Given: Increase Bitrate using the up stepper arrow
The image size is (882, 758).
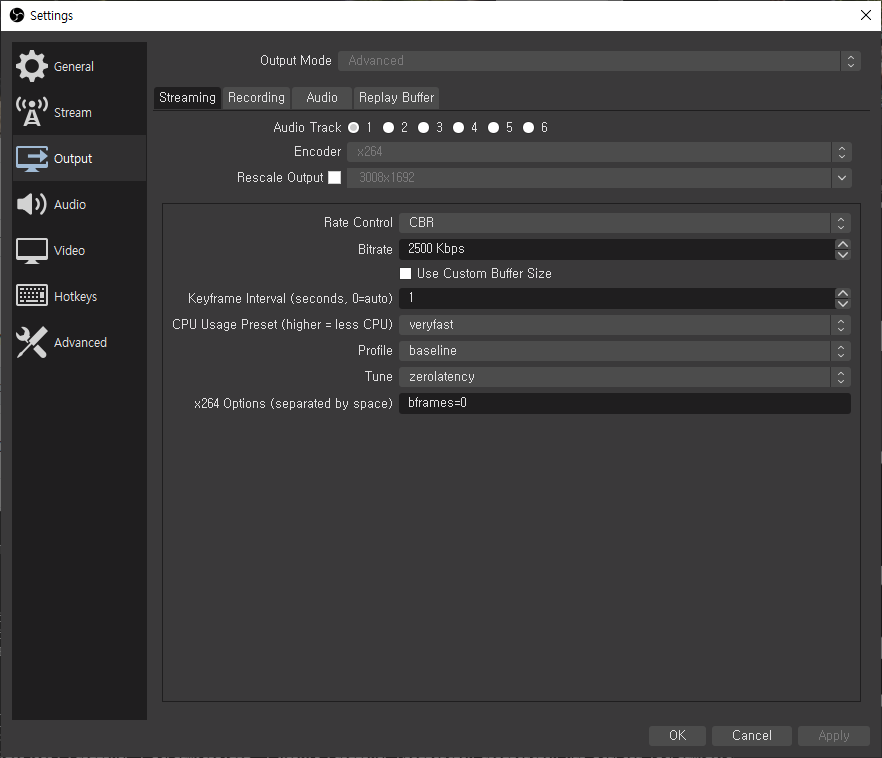Looking at the screenshot, I should coord(842,243).
